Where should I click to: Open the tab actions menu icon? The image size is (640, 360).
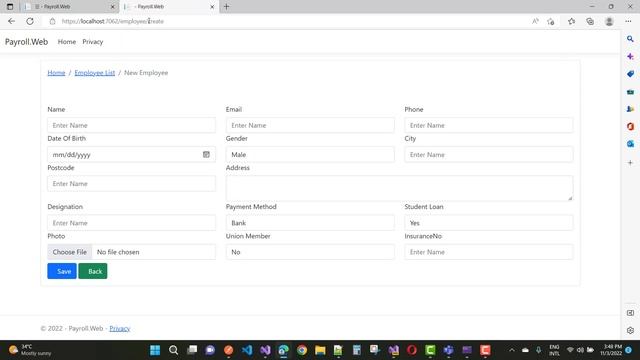10,7
